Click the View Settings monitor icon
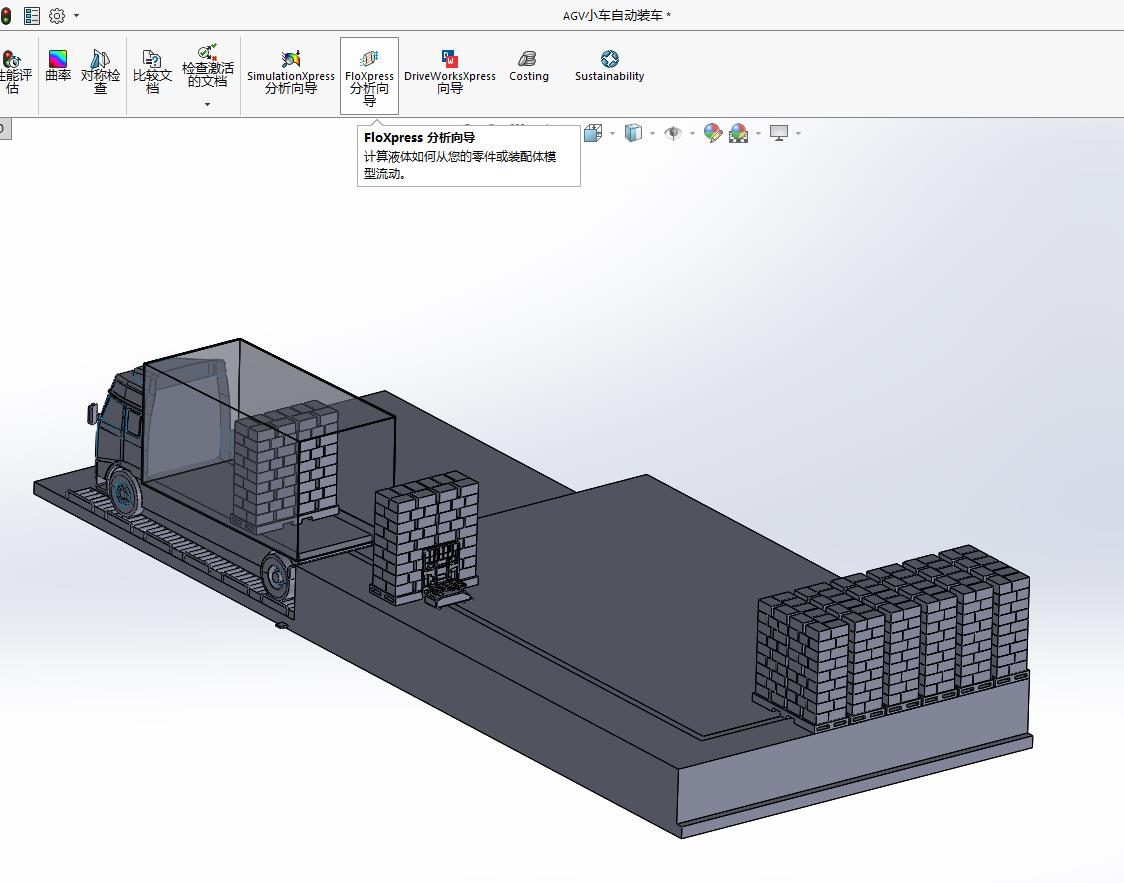This screenshot has height=883, width=1124. pyautogui.click(x=778, y=133)
